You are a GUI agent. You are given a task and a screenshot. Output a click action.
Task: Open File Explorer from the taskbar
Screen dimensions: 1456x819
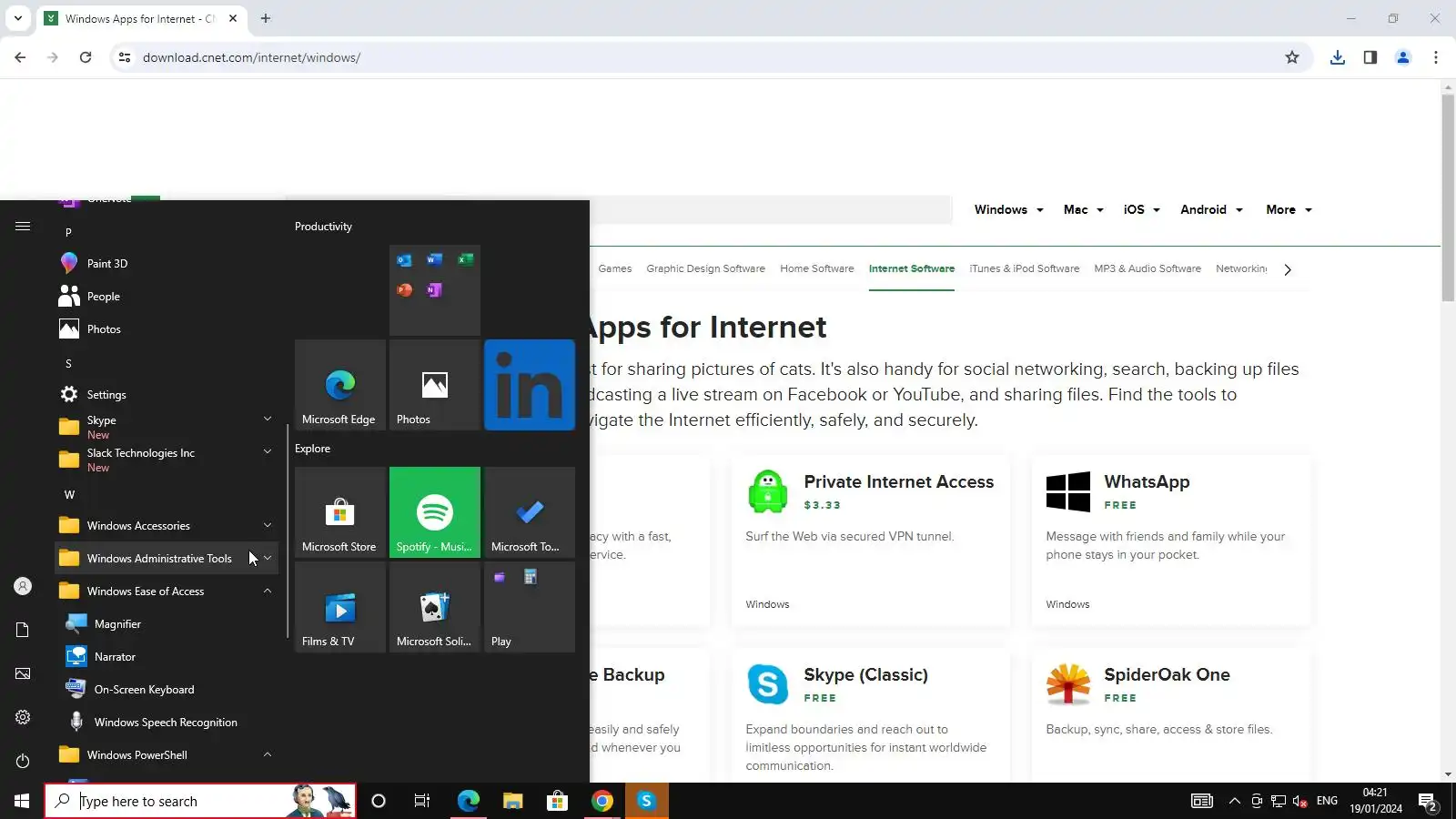(513, 801)
